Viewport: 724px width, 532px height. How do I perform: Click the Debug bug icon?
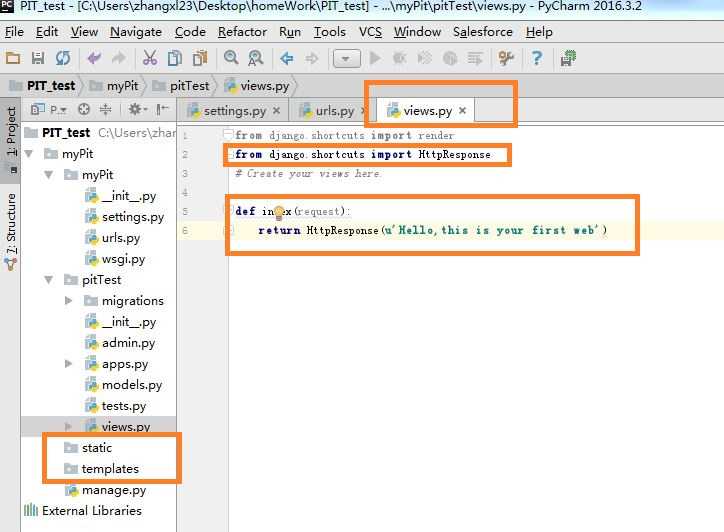(x=400, y=58)
